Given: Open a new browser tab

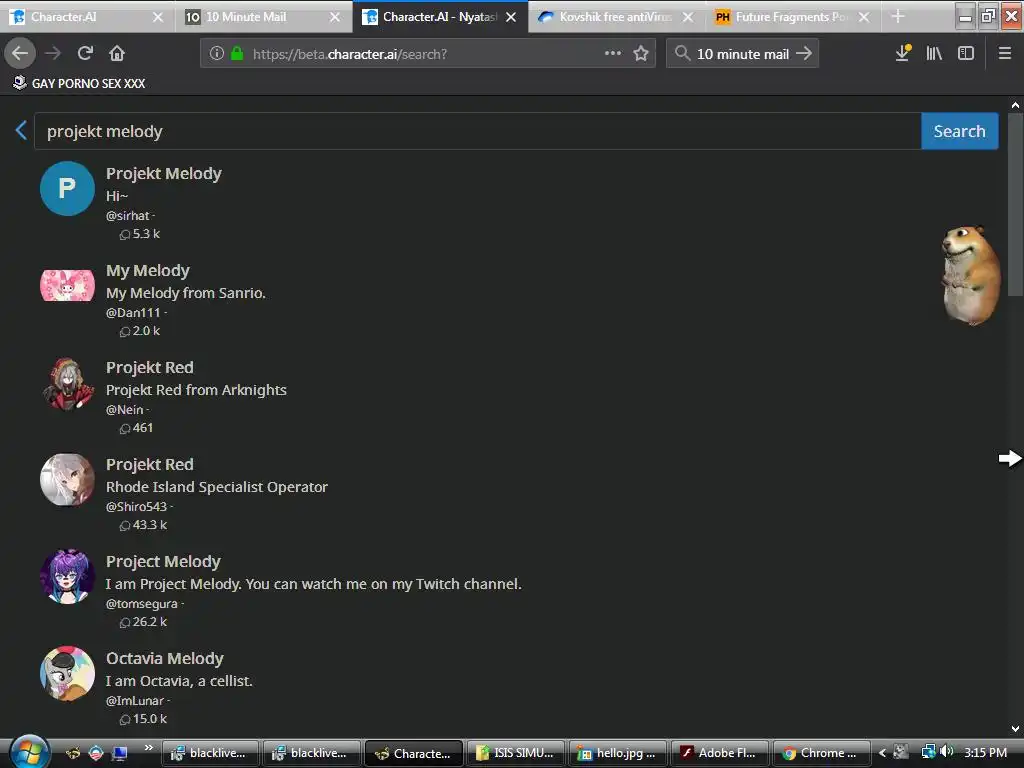Looking at the screenshot, I should [x=898, y=17].
